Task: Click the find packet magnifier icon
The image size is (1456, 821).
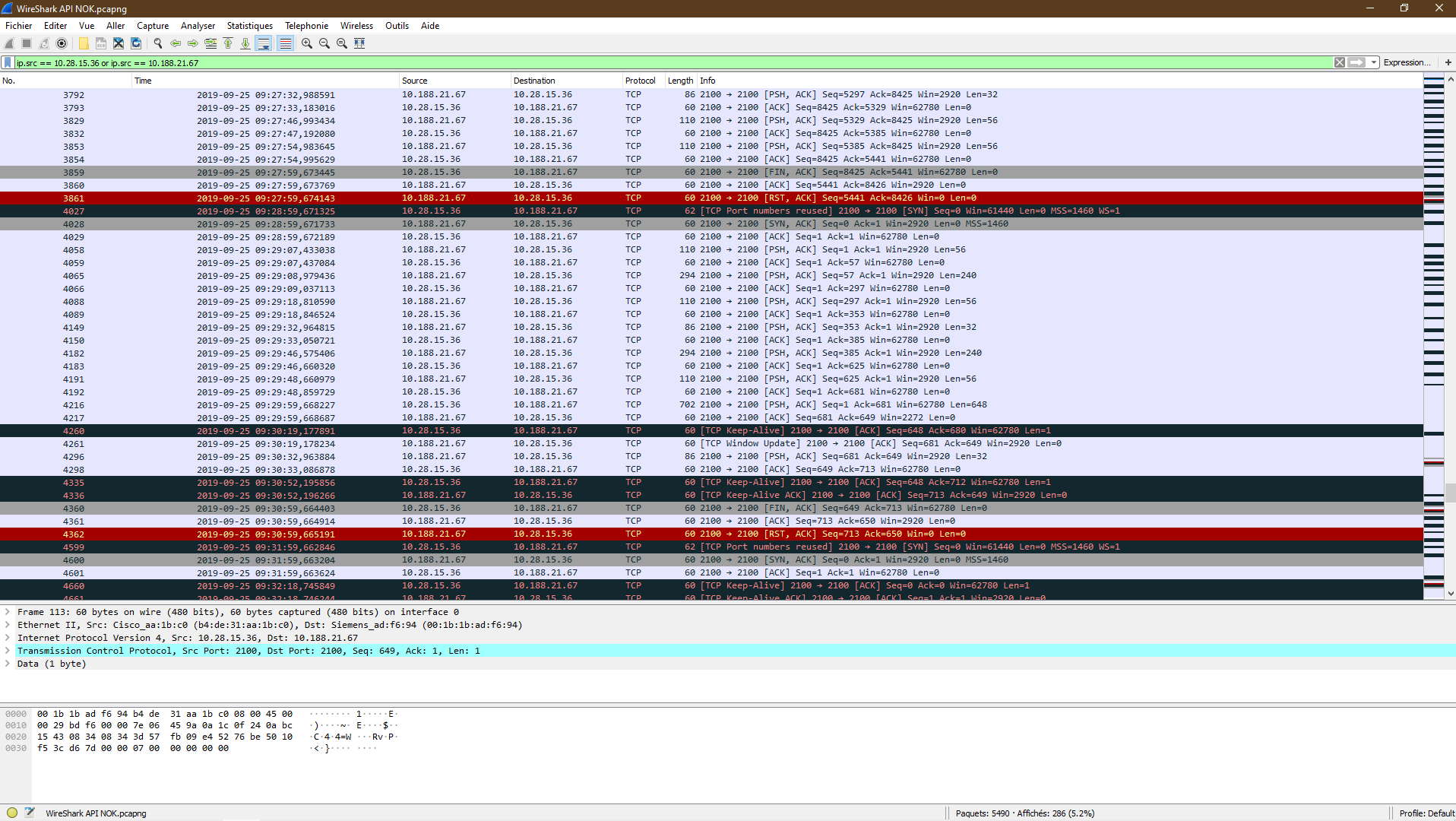Action: click(x=157, y=43)
